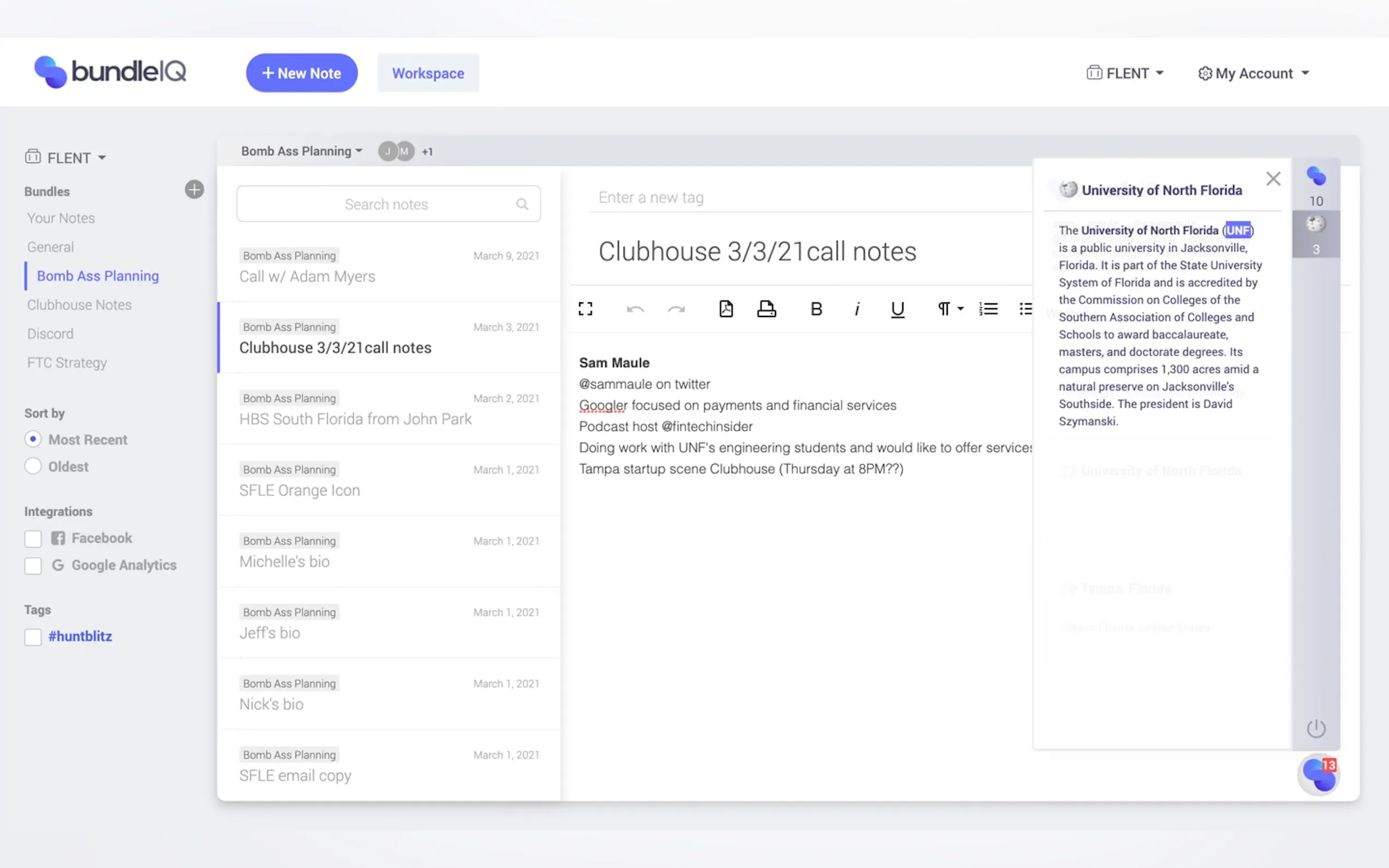Create a note with New Note button
Image resolution: width=1389 pixels, height=868 pixels.
301,73
